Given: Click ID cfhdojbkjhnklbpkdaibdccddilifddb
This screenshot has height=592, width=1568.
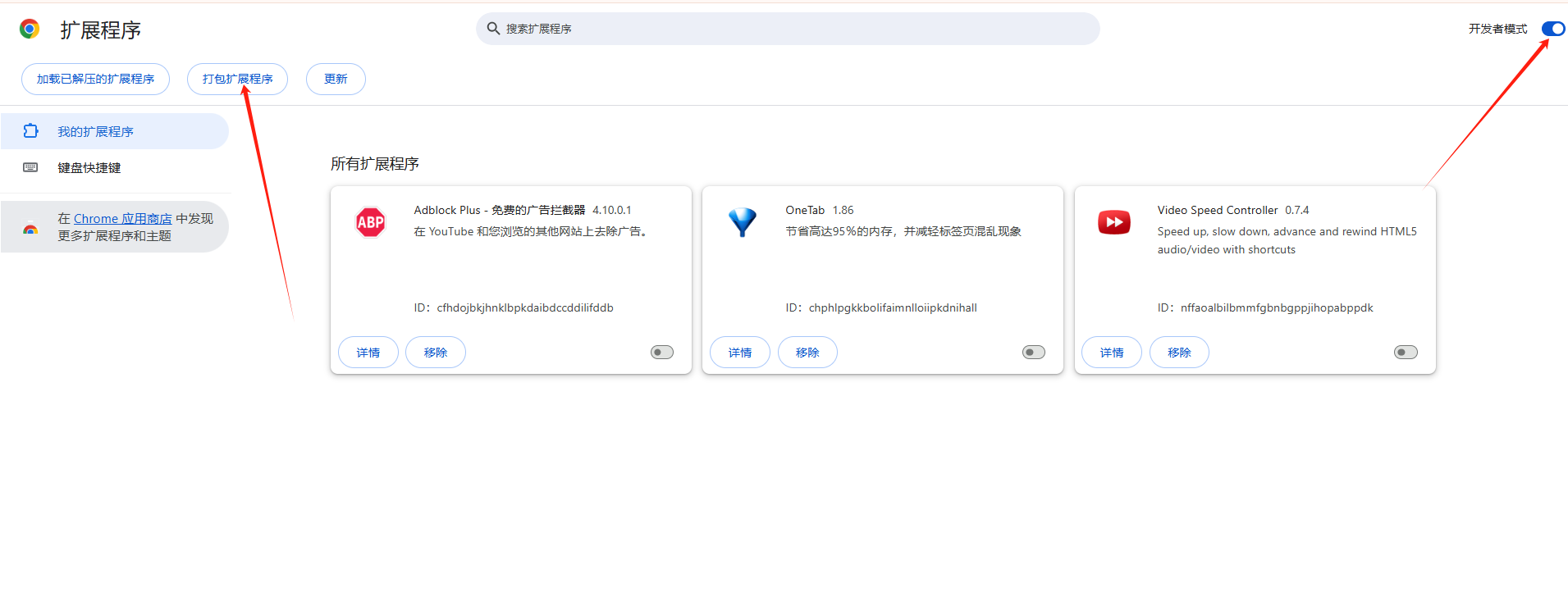Looking at the screenshot, I should click(x=514, y=308).
